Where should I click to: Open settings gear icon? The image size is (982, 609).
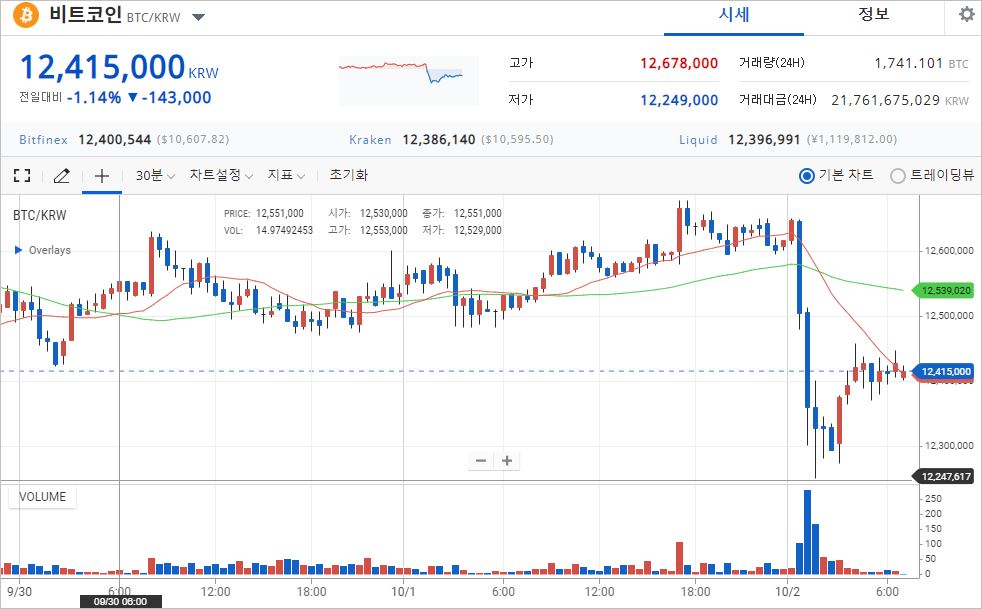click(x=966, y=14)
